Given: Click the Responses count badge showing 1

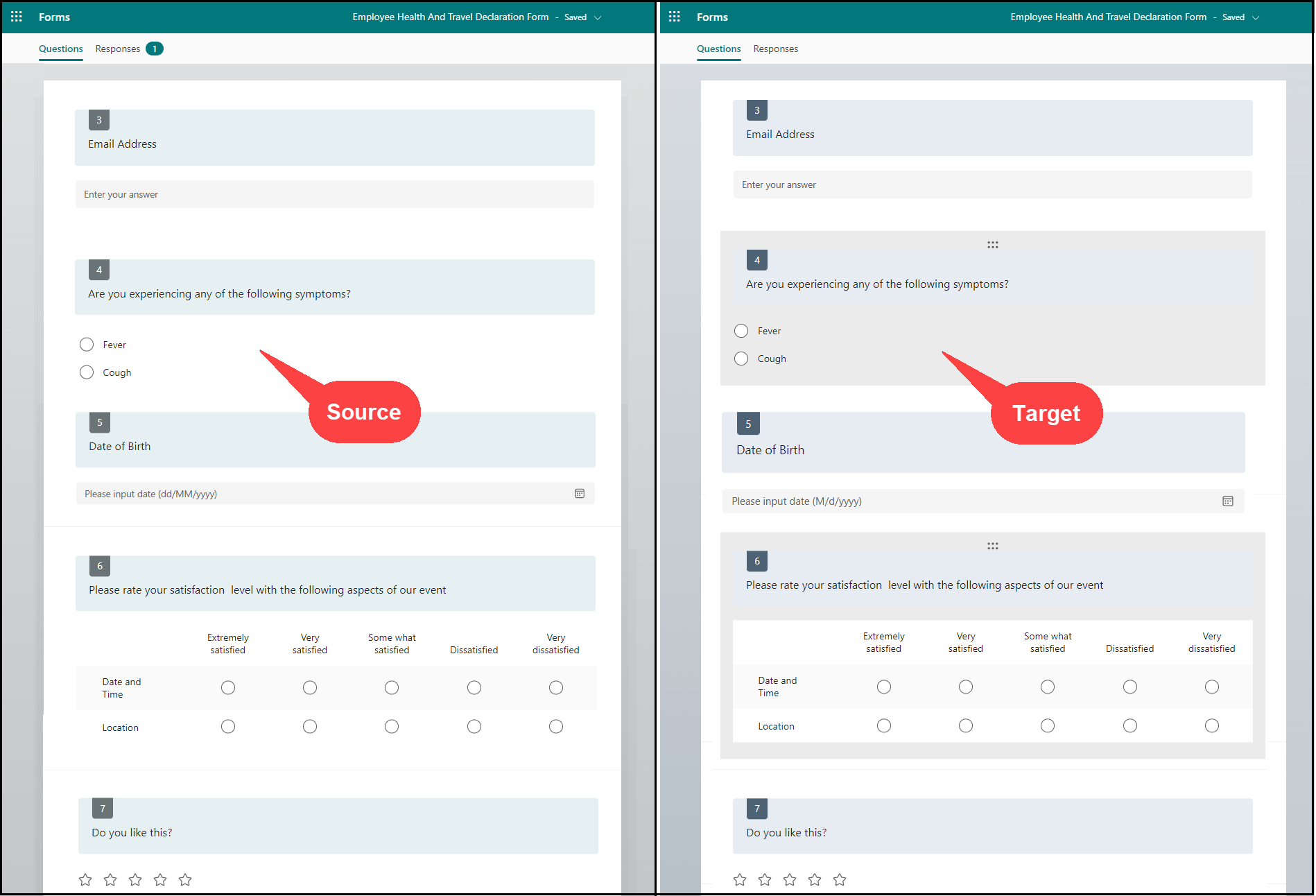Looking at the screenshot, I should pos(155,49).
